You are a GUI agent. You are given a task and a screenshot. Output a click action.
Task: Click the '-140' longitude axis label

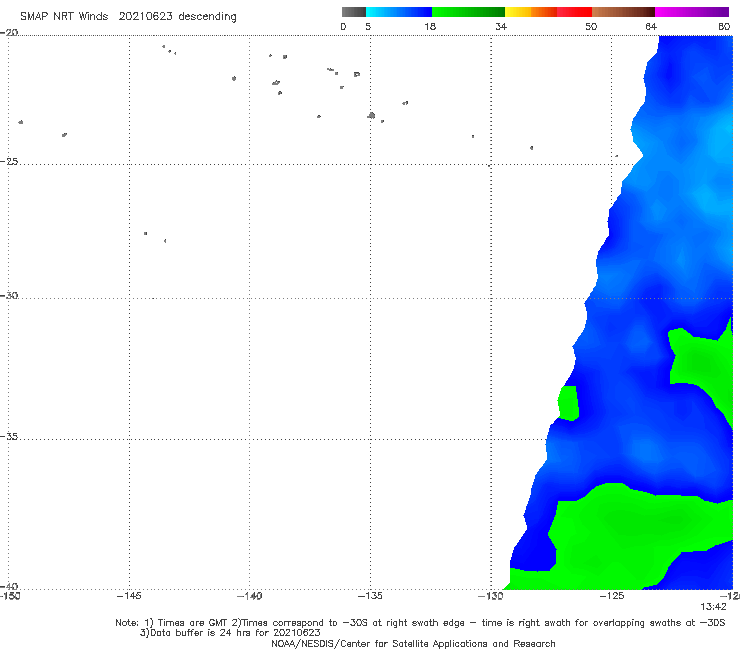(x=249, y=596)
